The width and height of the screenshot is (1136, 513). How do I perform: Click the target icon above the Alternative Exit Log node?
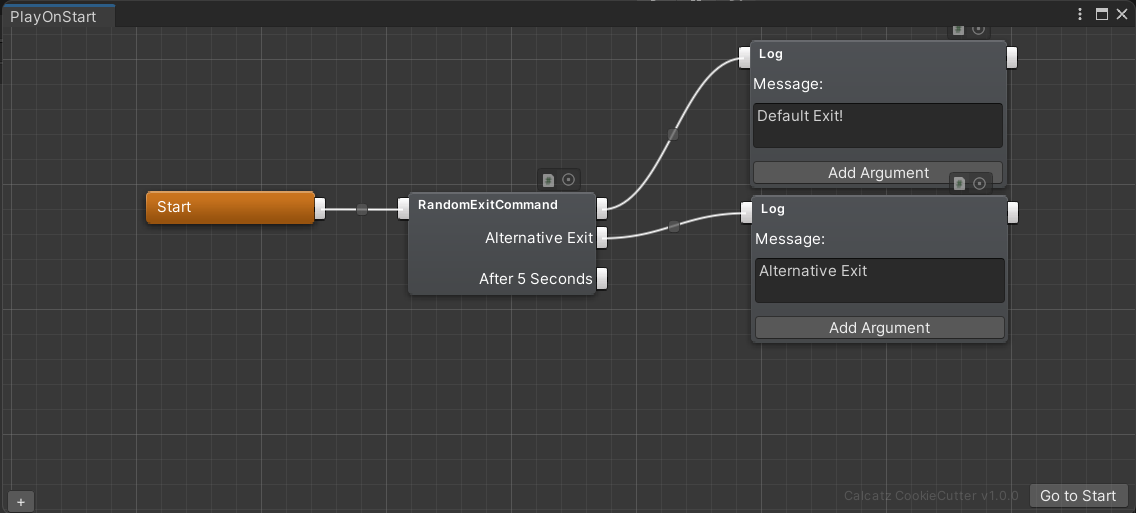(980, 183)
